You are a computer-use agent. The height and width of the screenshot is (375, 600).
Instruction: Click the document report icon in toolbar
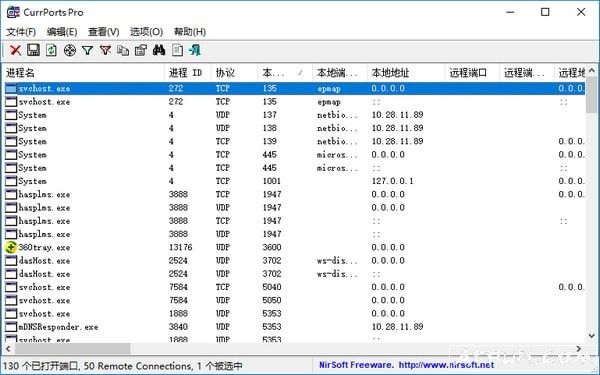click(x=177, y=50)
